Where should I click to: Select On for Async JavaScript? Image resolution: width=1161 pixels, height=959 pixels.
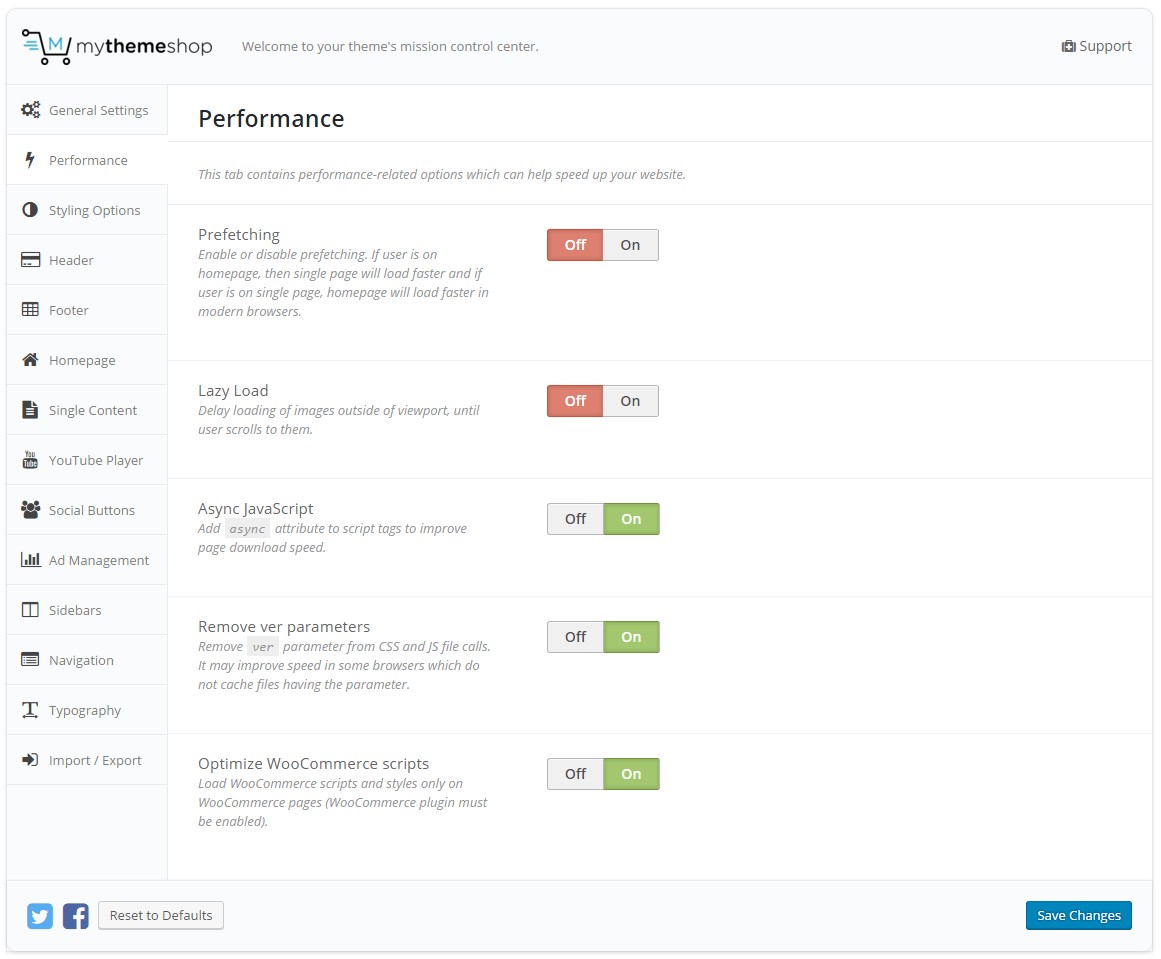631,519
